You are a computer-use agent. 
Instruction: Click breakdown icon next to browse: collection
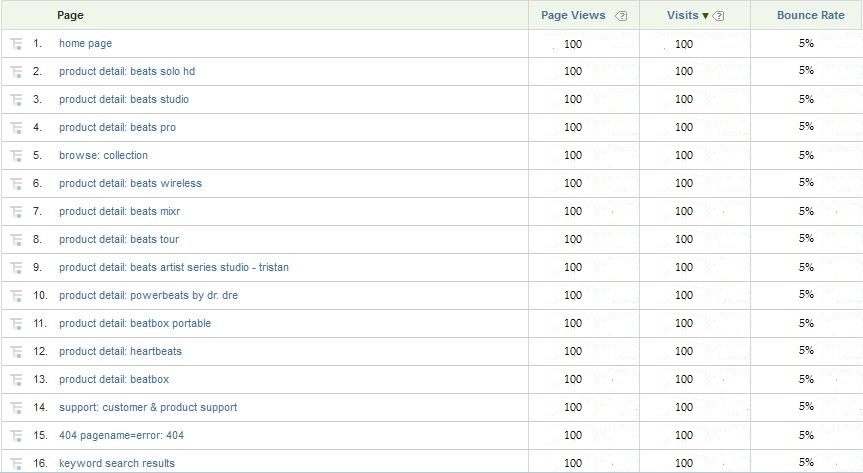point(16,156)
